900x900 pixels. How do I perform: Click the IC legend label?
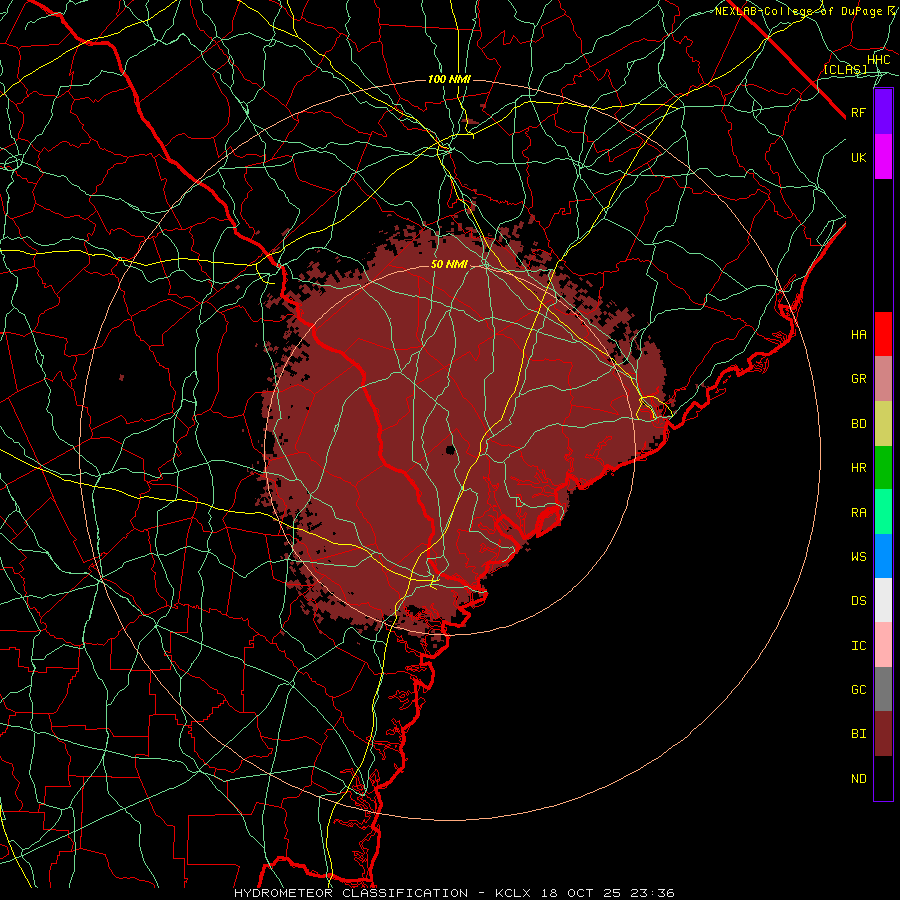859,646
